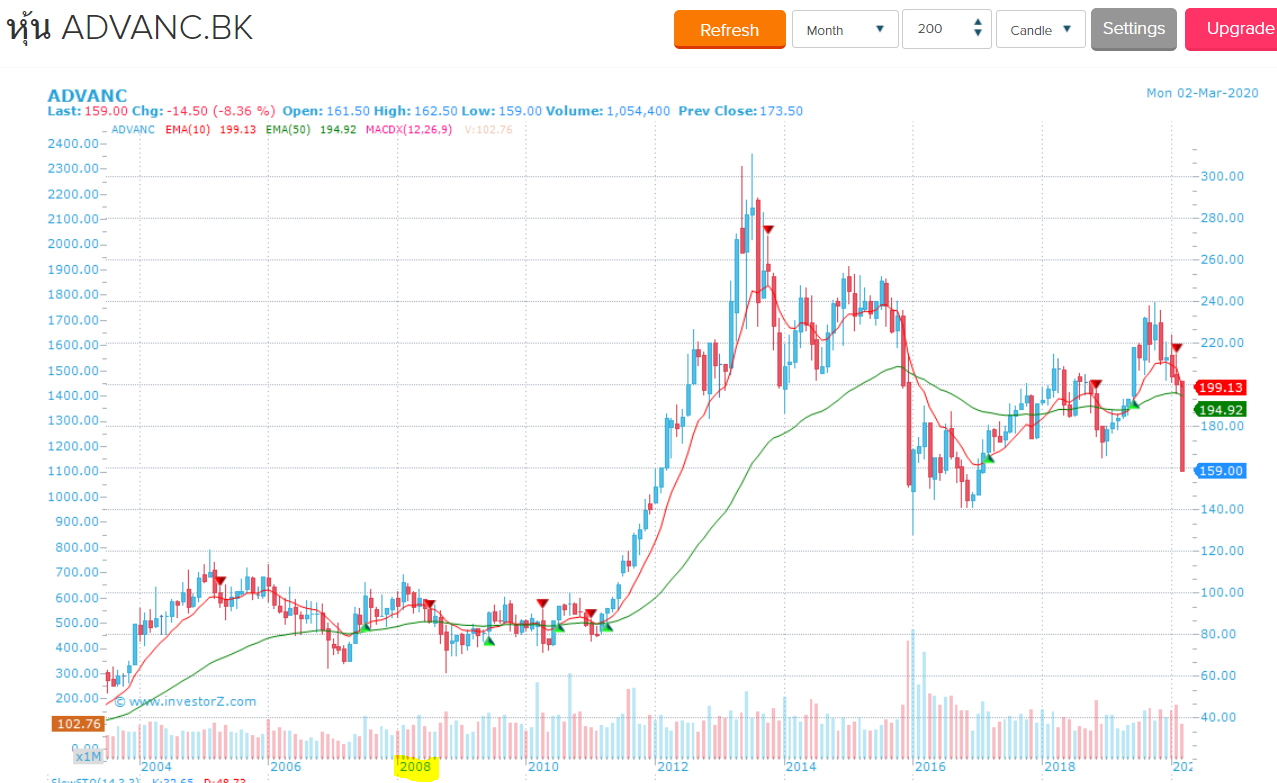Click the 2014 time axis label
This screenshot has height=783, width=1277.
pos(801,767)
